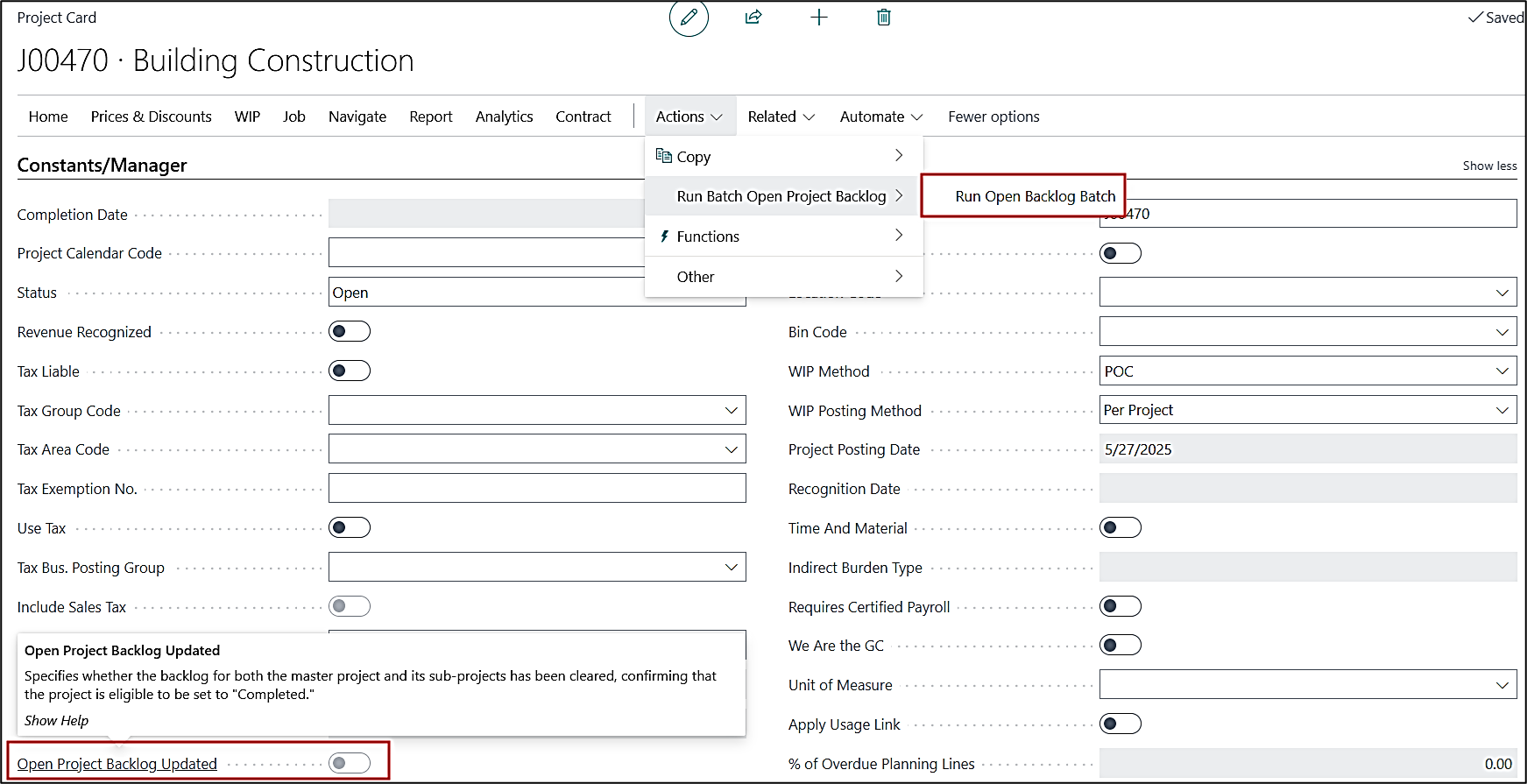Click the Copy icon in Actions menu
This screenshot has width=1527, height=784.
(x=664, y=156)
